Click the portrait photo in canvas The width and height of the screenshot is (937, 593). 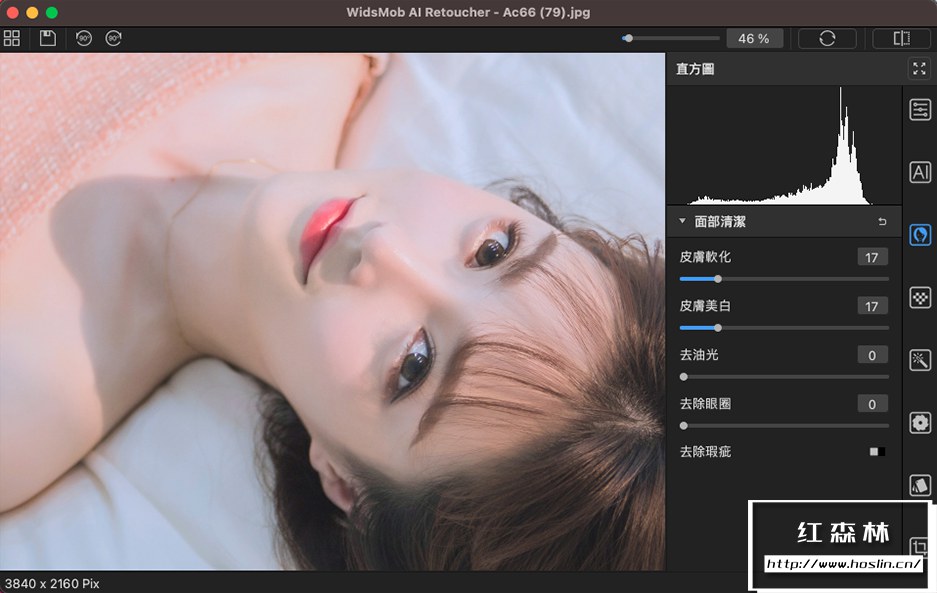332,311
